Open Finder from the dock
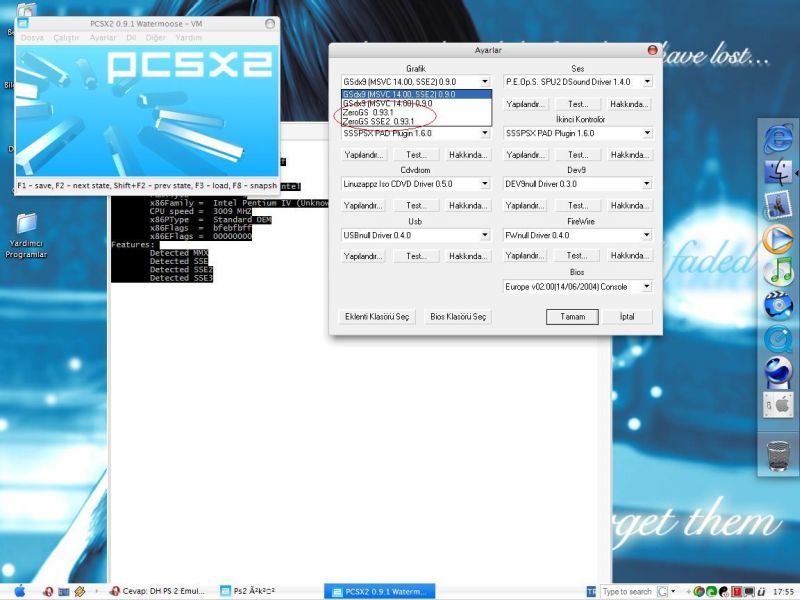The image size is (800, 600). point(778,172)
